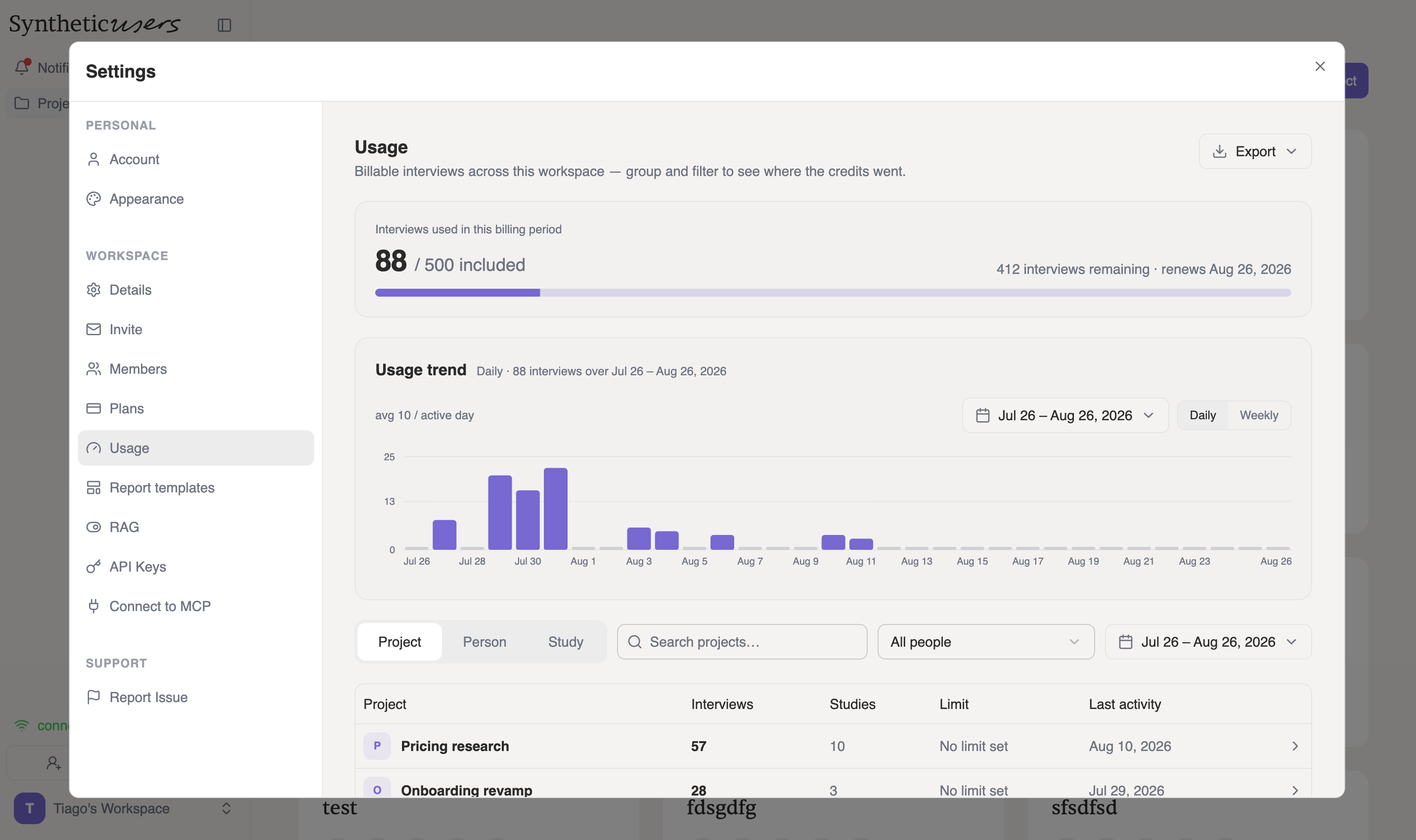Open Connect to MCP page
Viewport: 1416px width, 840px height.
pyautogui.click(x=195, y=606)
